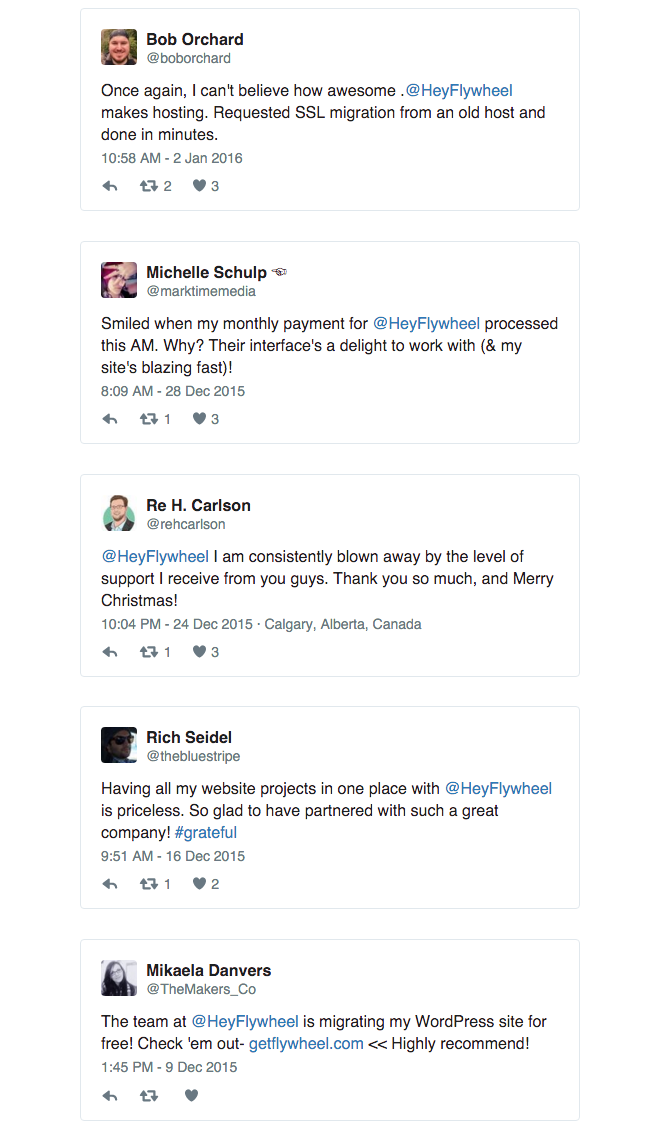
Task: Reply to Bob Orchard's tweet
Action: point(110,186)
